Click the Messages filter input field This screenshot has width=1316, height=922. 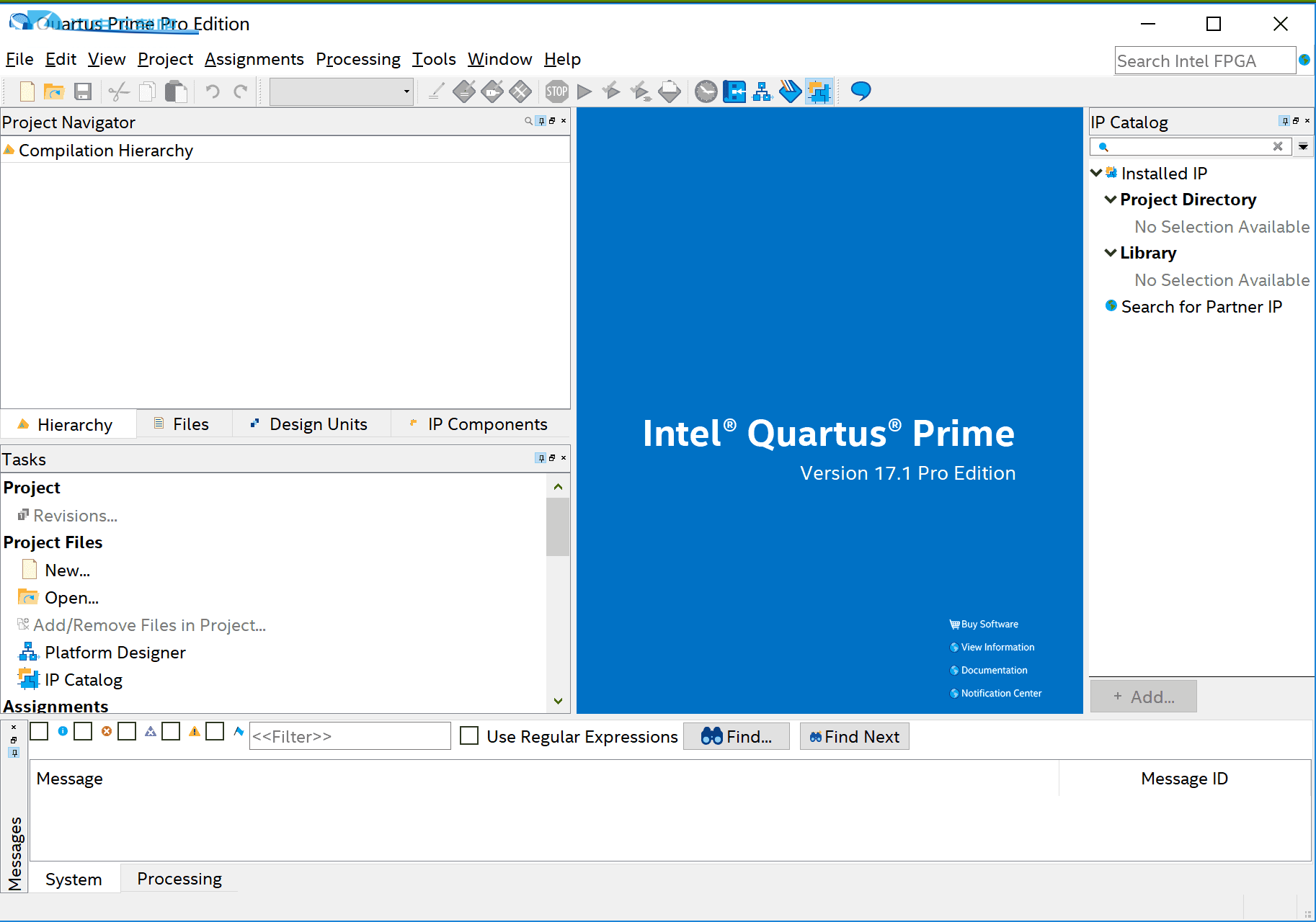coord(350,736)
